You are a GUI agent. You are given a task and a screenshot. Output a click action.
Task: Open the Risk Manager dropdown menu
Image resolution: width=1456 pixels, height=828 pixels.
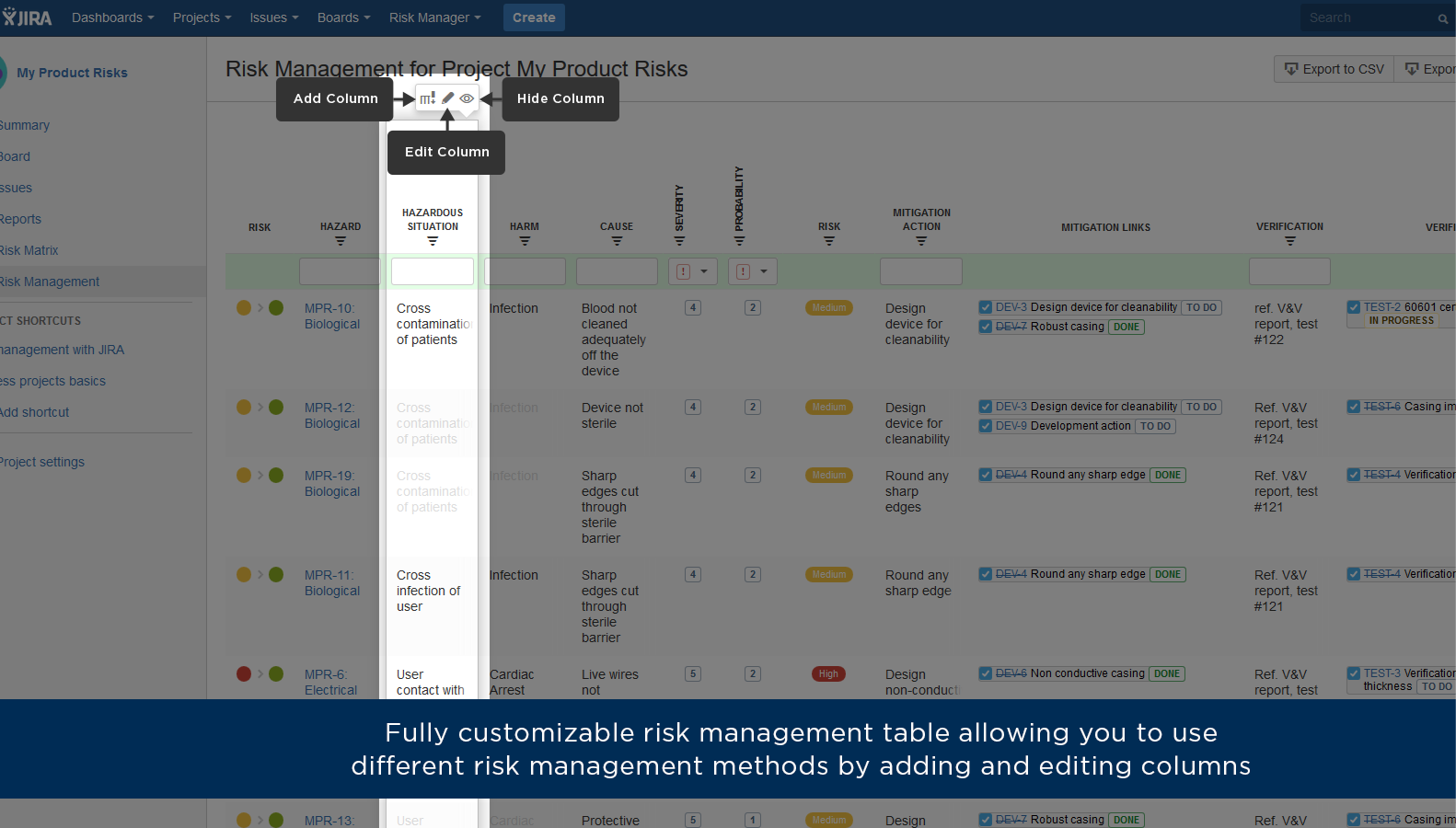pos(434,17)
